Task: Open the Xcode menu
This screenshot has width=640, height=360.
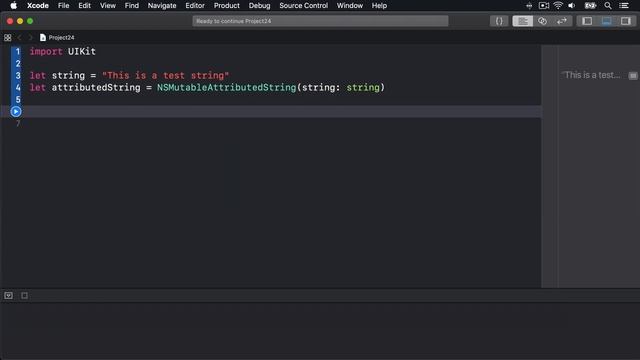Action: click(x=38, y=6)
